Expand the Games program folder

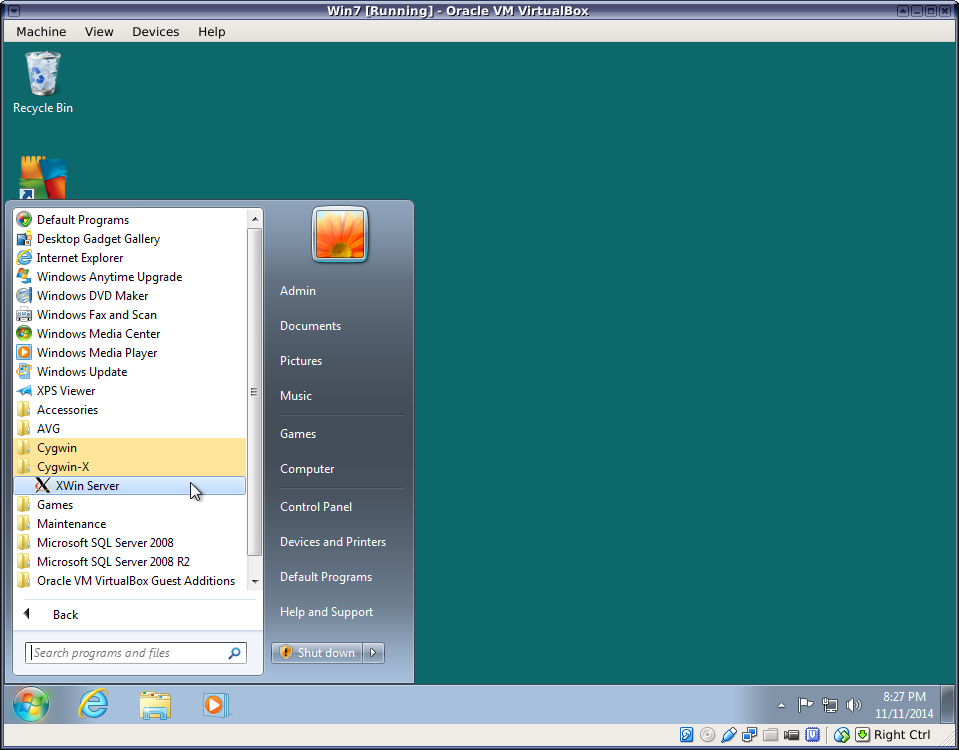click(130, 505)
